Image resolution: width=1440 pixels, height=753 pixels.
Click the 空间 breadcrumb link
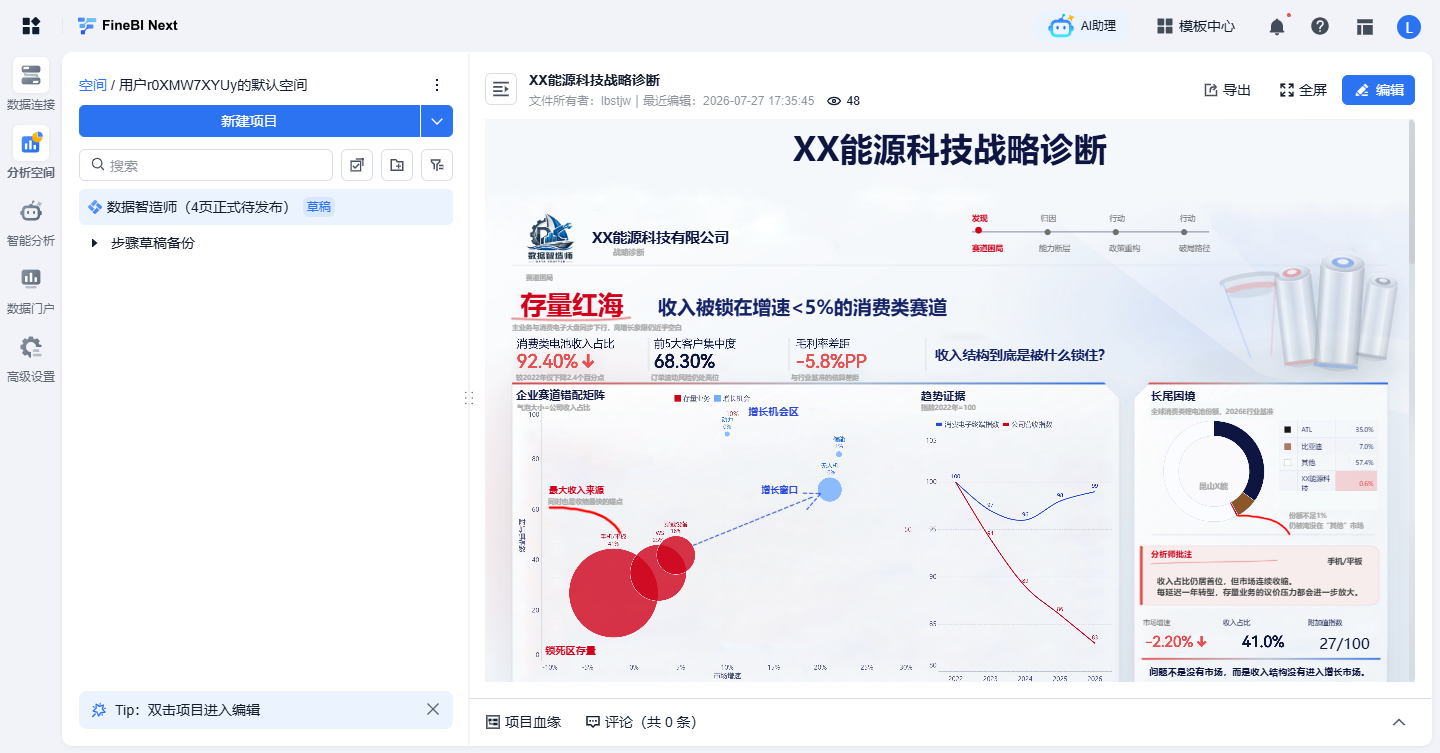click(x=93, y=85)
